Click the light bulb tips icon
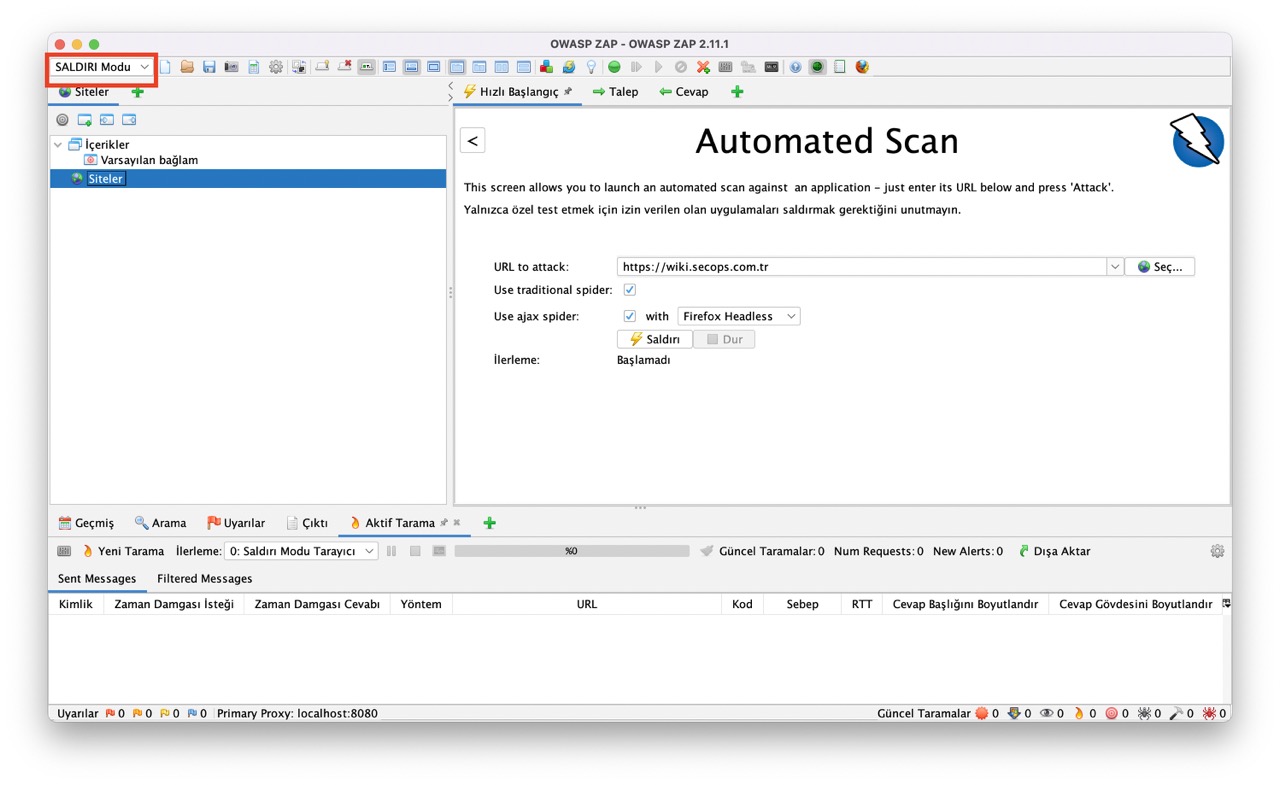 (591, 67)
